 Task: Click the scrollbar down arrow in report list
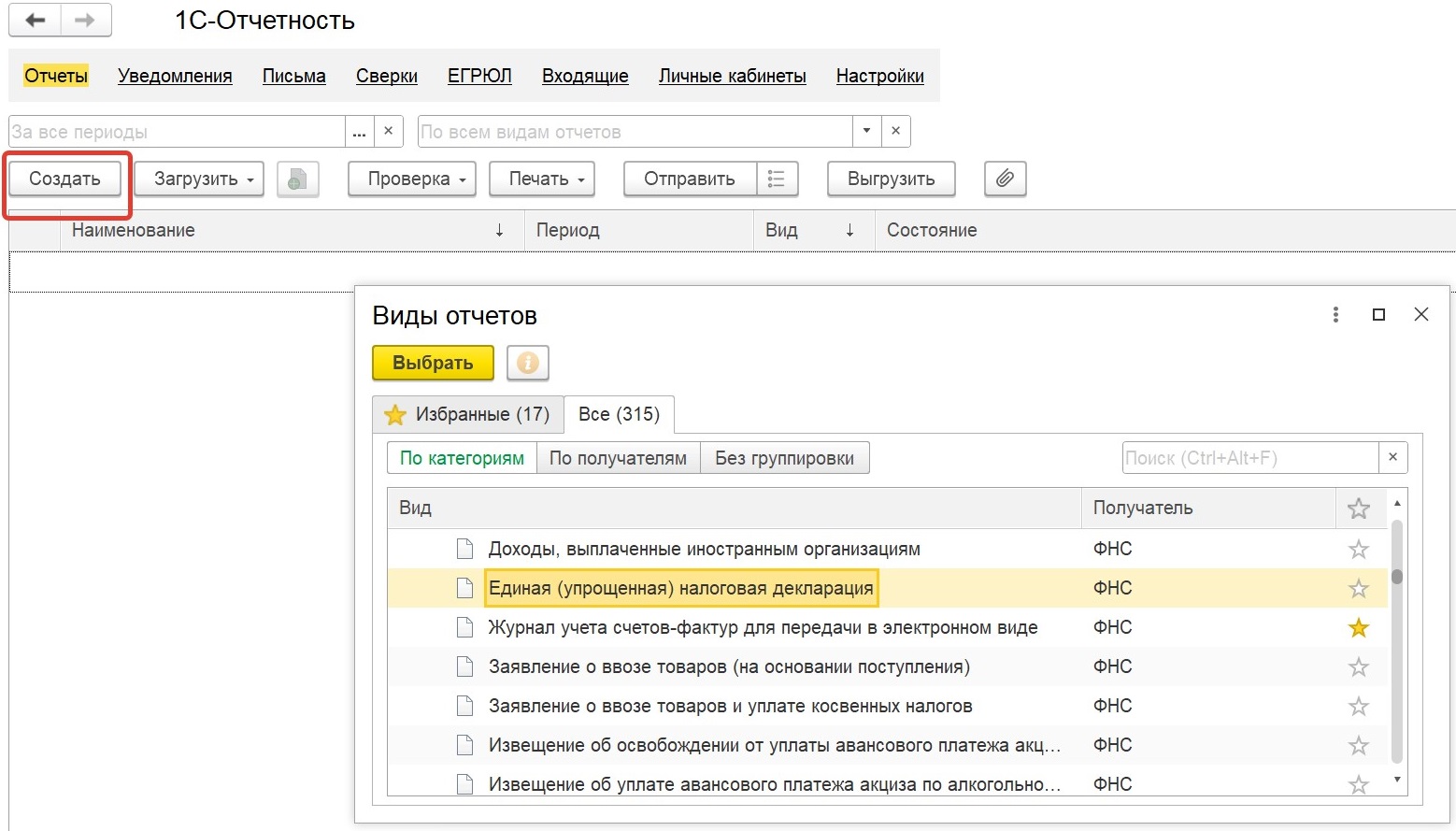coord(1397,780)
